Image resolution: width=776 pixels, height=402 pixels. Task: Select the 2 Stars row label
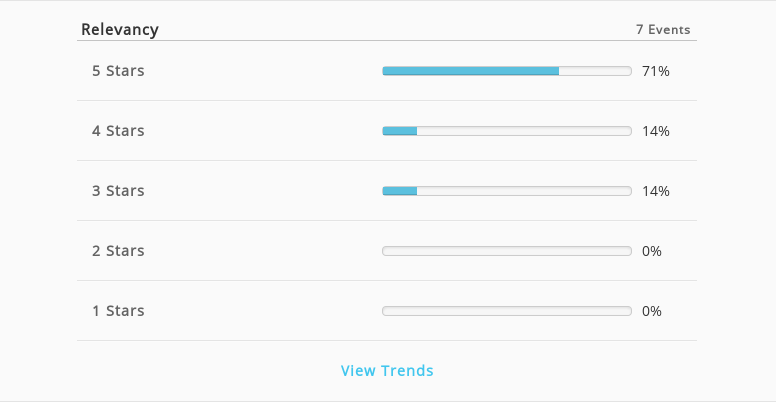click(118, 251)
